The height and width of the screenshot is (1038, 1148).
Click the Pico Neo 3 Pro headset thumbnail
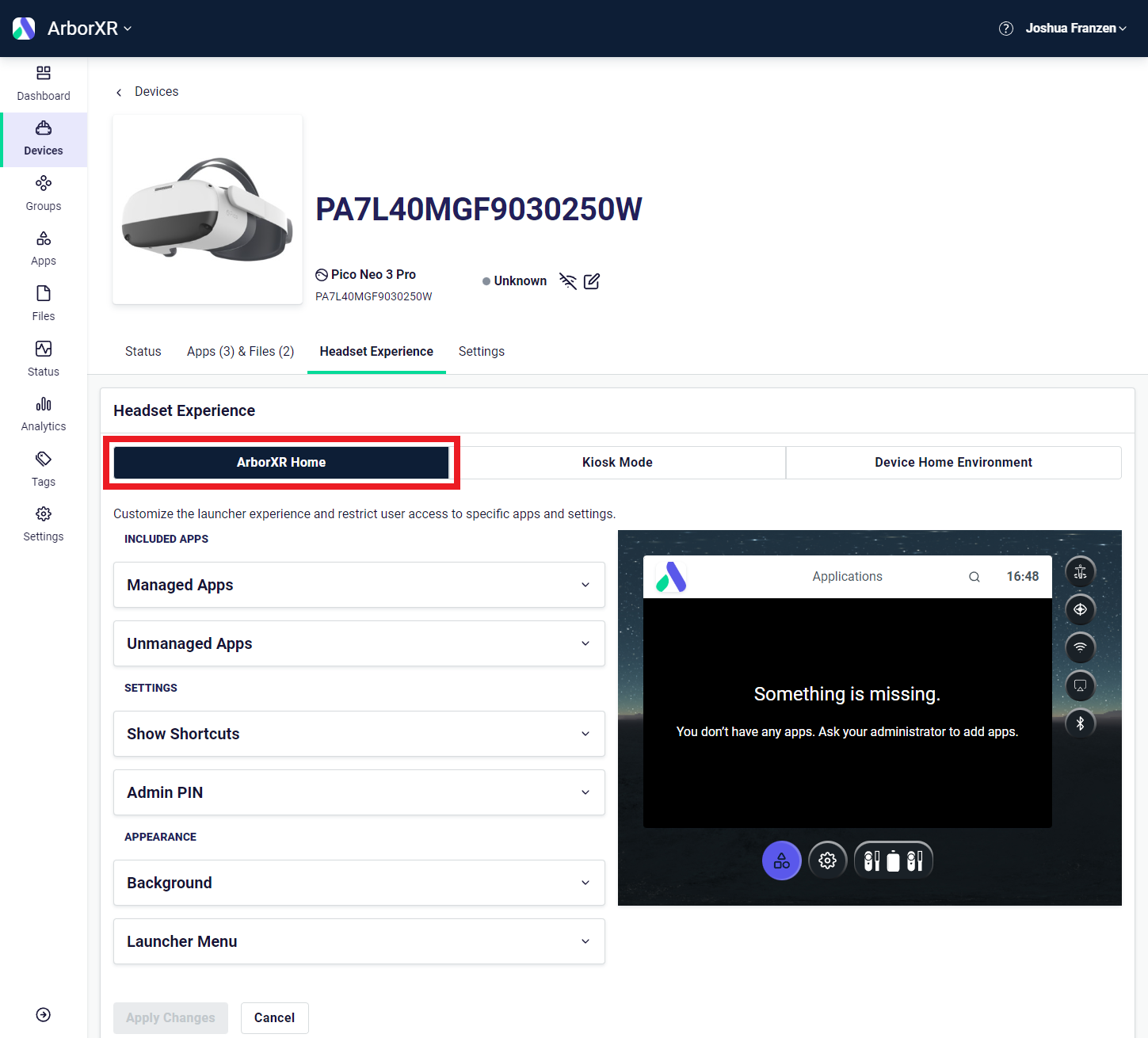(x=207, y=208)
